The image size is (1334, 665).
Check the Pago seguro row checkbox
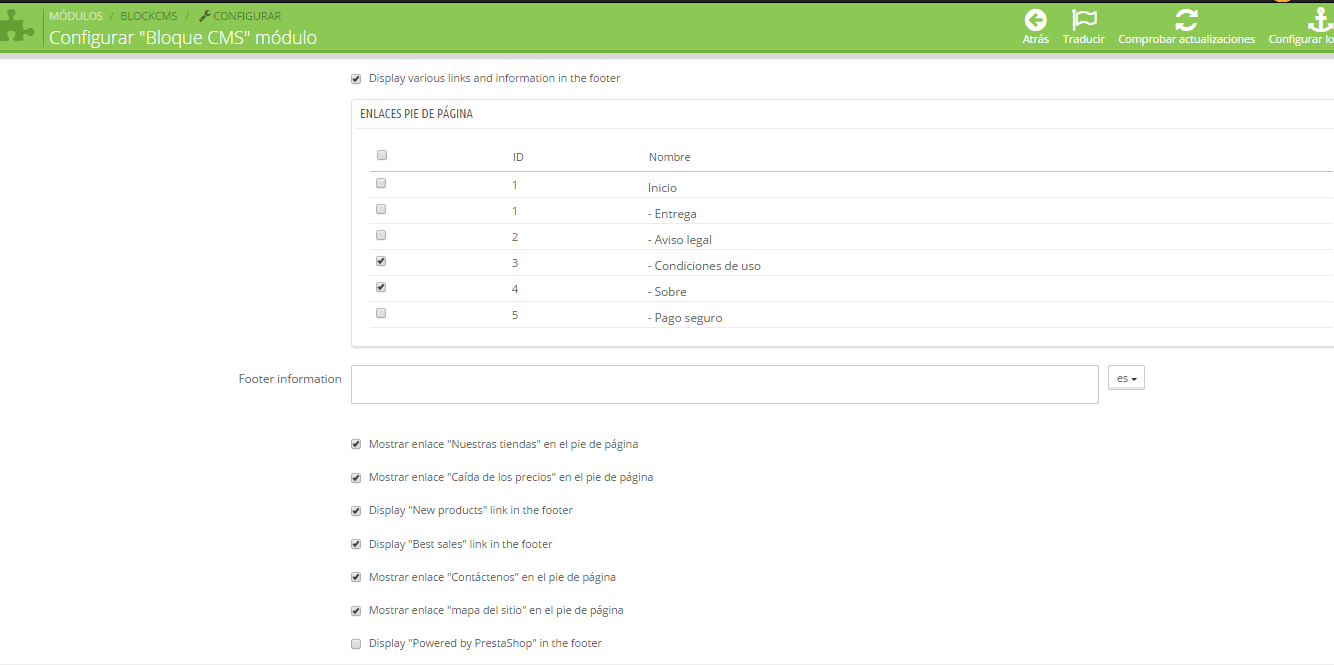[x=381, y=314]
